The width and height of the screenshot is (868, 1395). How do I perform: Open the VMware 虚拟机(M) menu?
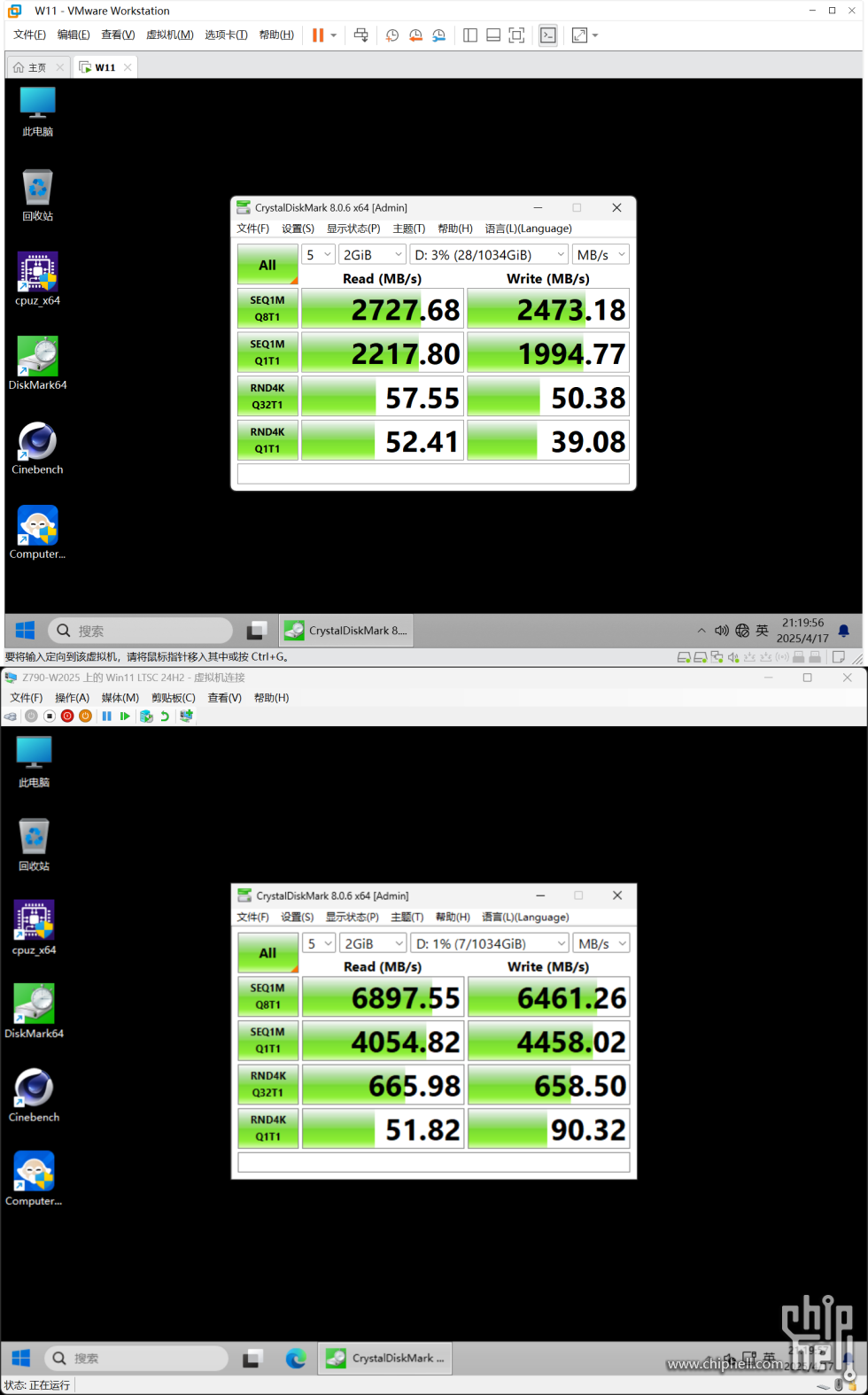(x=170, y=35)
